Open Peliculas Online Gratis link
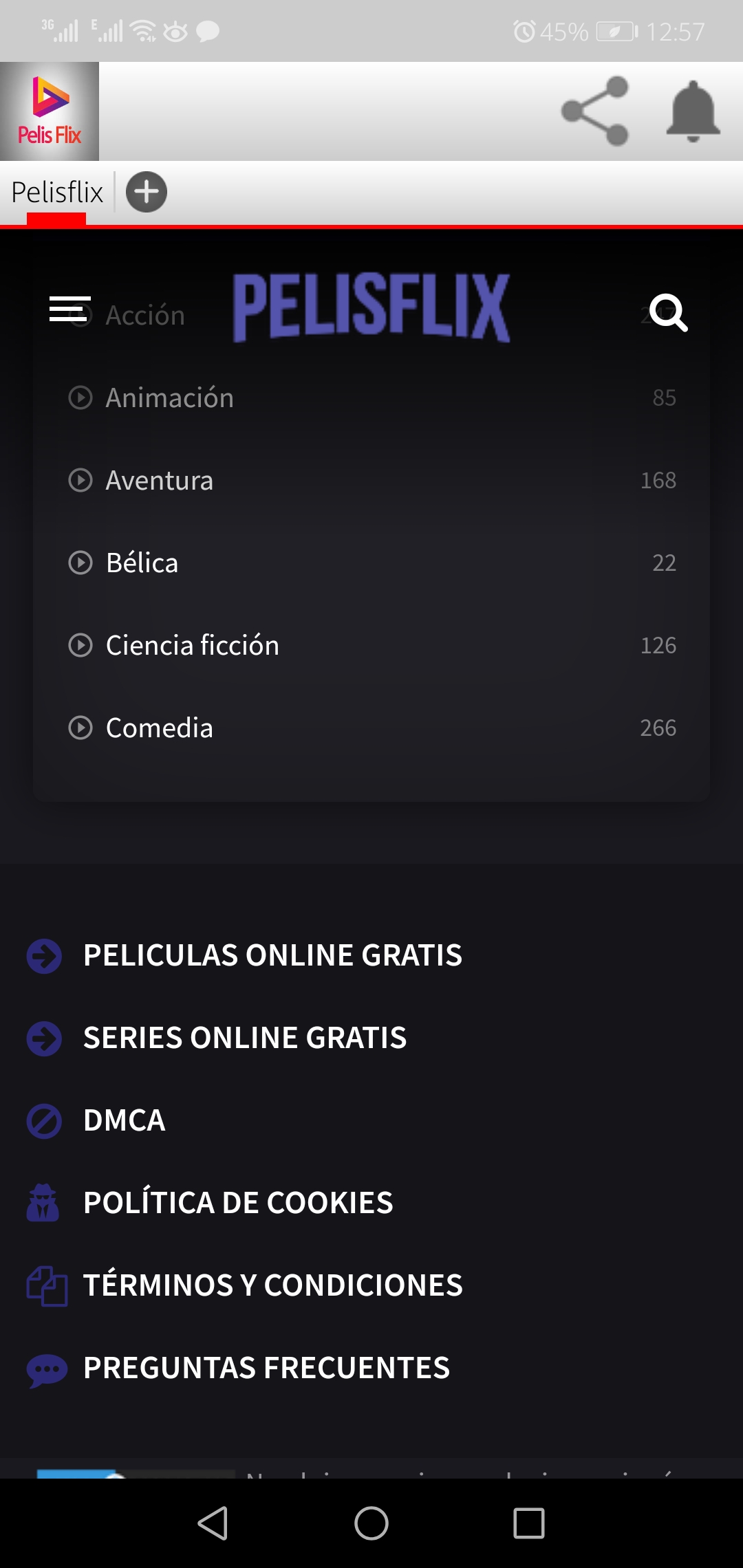This screenshot has height=1568, width=743. coord(272,955)
